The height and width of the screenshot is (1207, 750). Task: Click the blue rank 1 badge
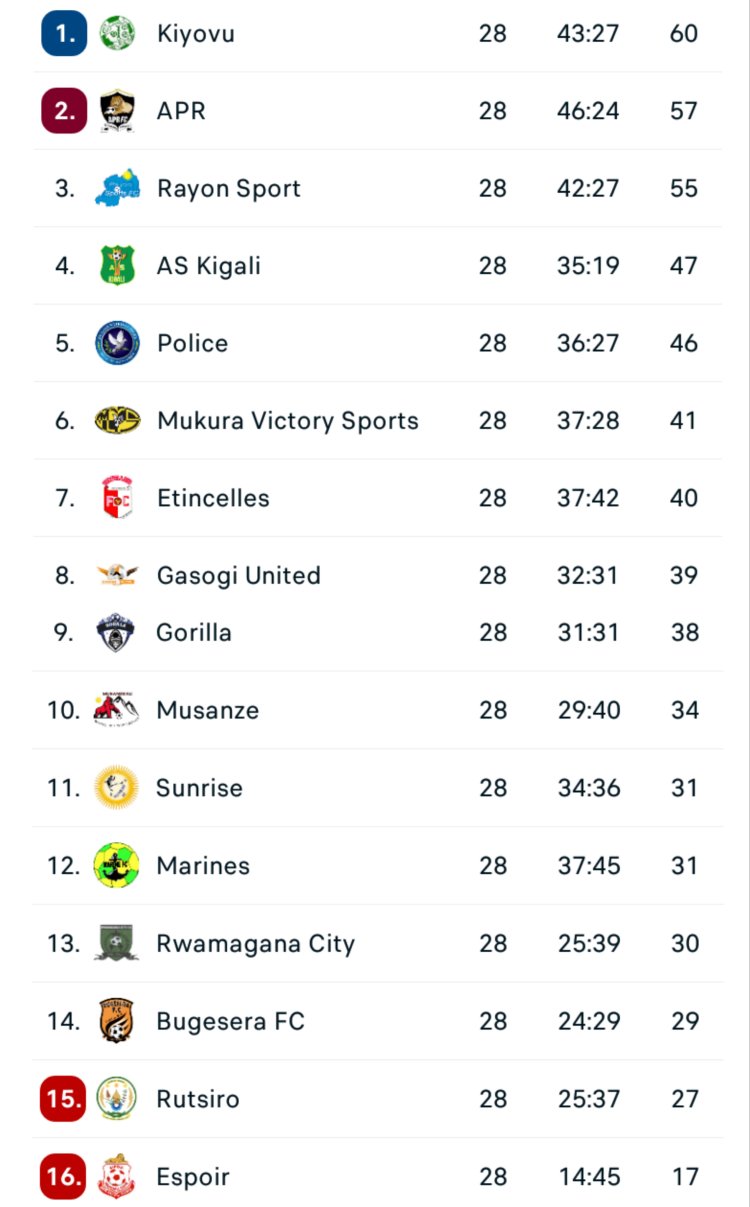pos(64,33)
